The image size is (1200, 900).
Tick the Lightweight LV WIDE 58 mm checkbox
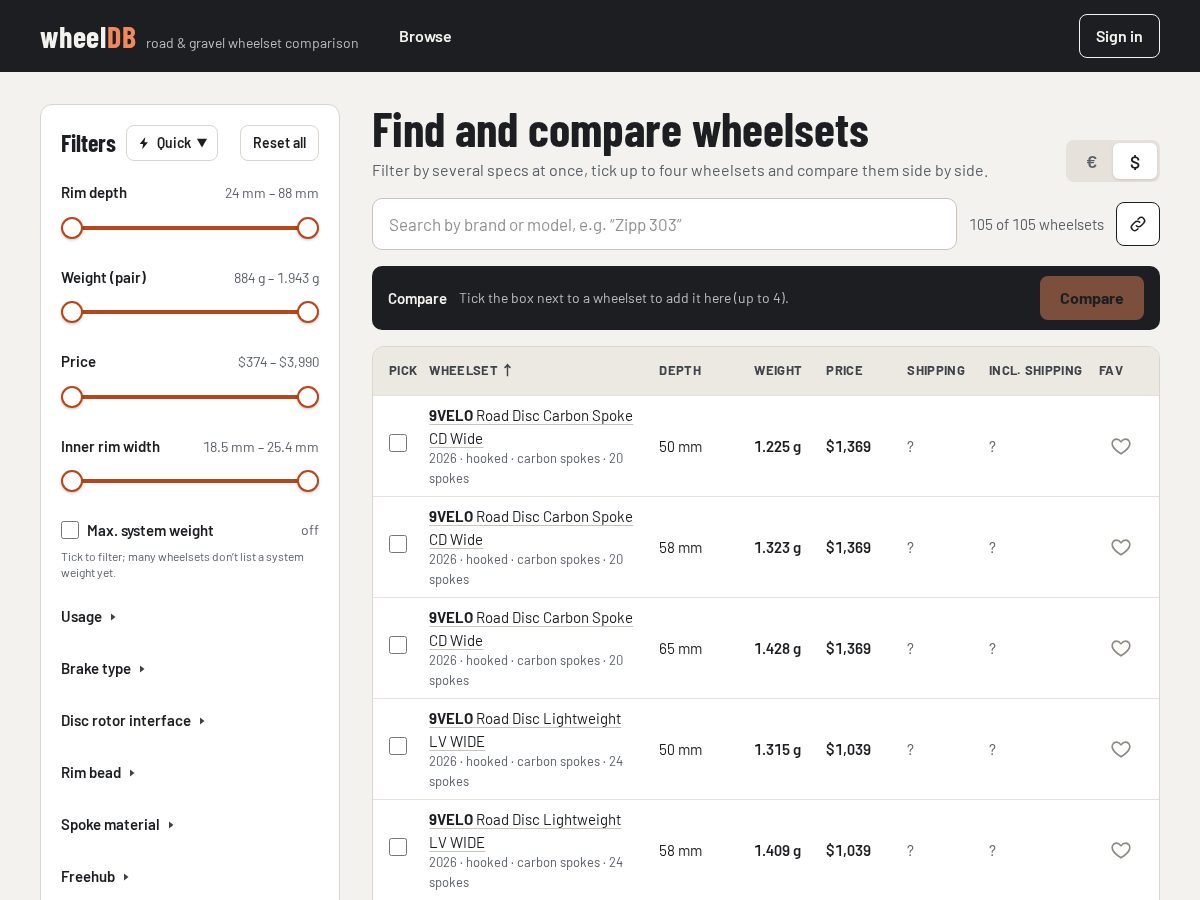point(398,847)
